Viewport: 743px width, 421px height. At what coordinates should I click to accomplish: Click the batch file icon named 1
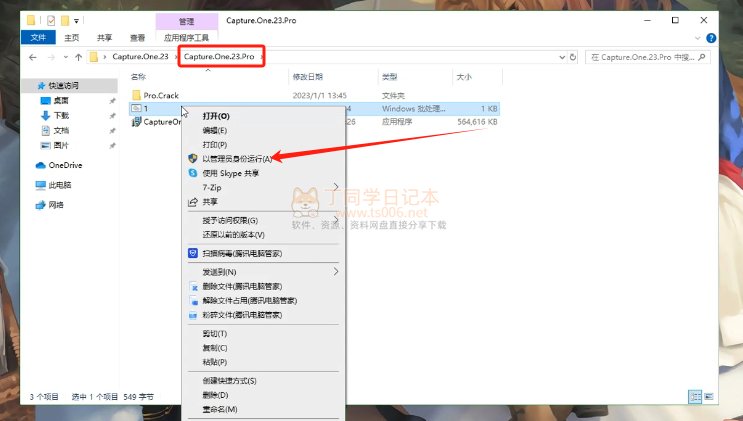coord(136,108)
